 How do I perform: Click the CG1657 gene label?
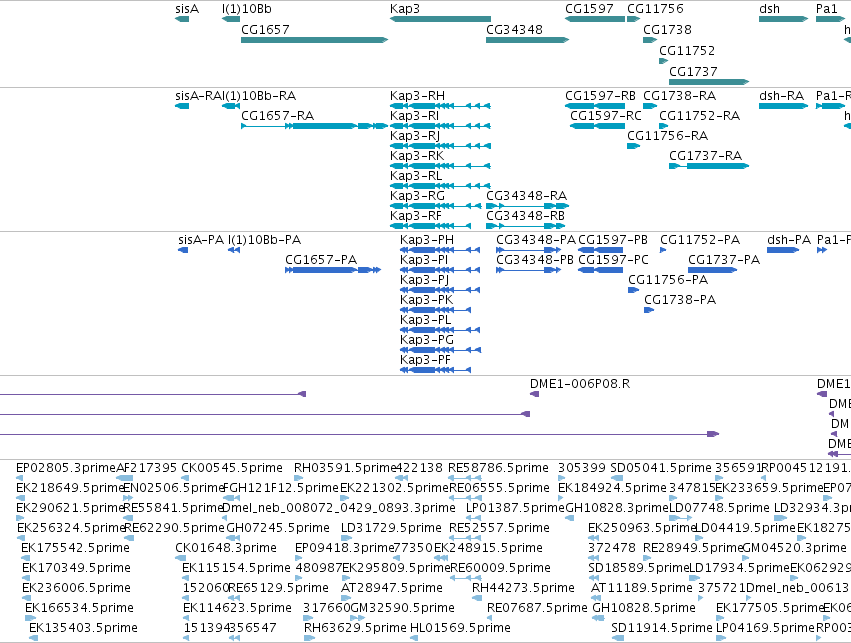265,30
